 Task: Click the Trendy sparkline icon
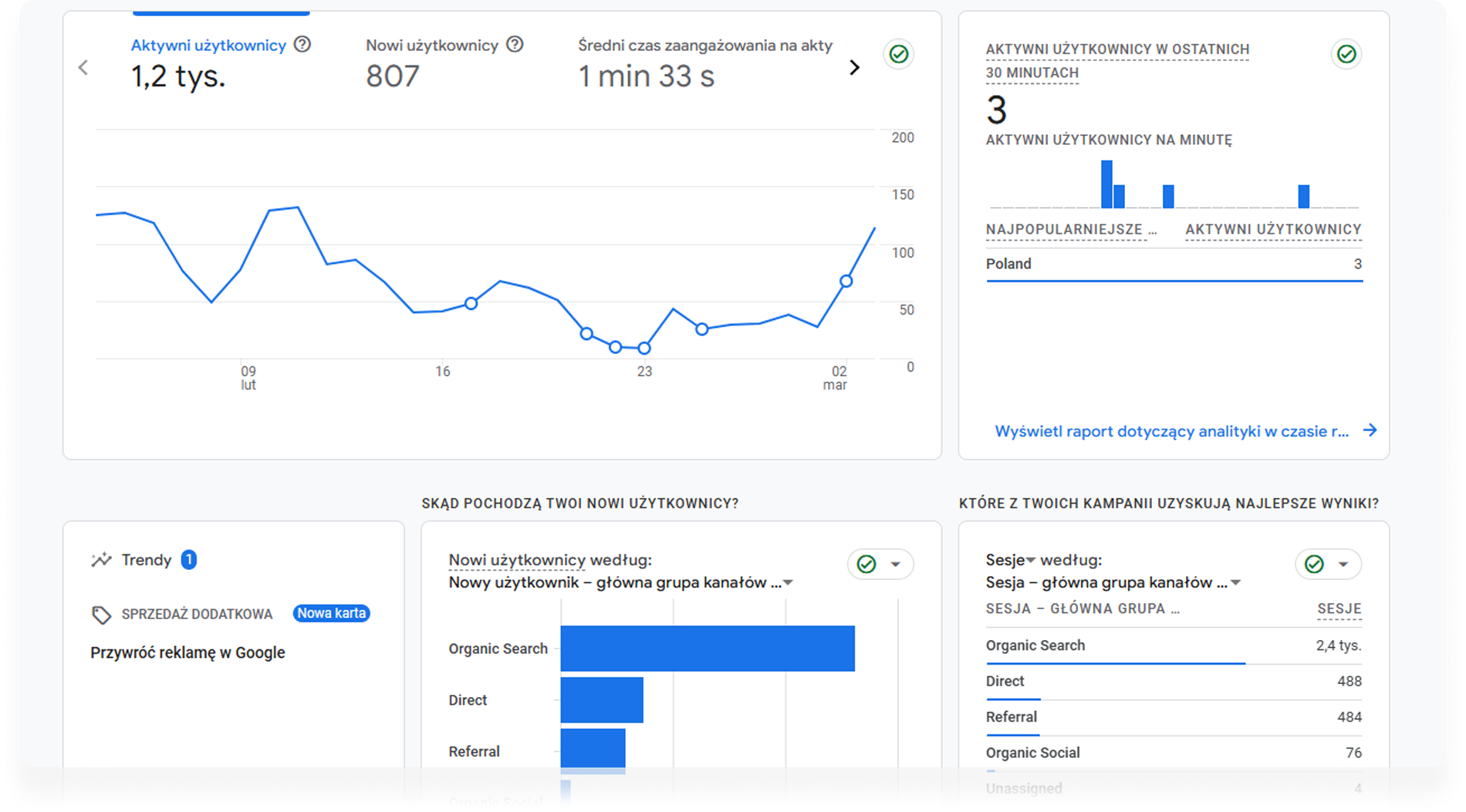[x=101, y=560]
